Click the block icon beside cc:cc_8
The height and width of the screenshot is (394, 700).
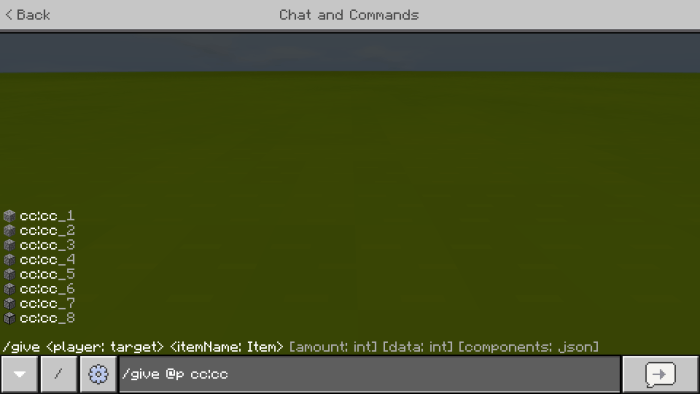(9, 319)
